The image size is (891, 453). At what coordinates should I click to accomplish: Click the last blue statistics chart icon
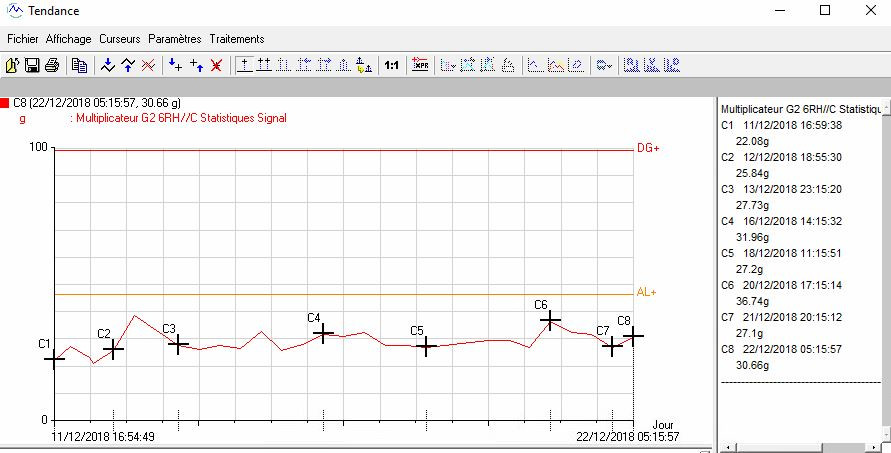[672, 65]
